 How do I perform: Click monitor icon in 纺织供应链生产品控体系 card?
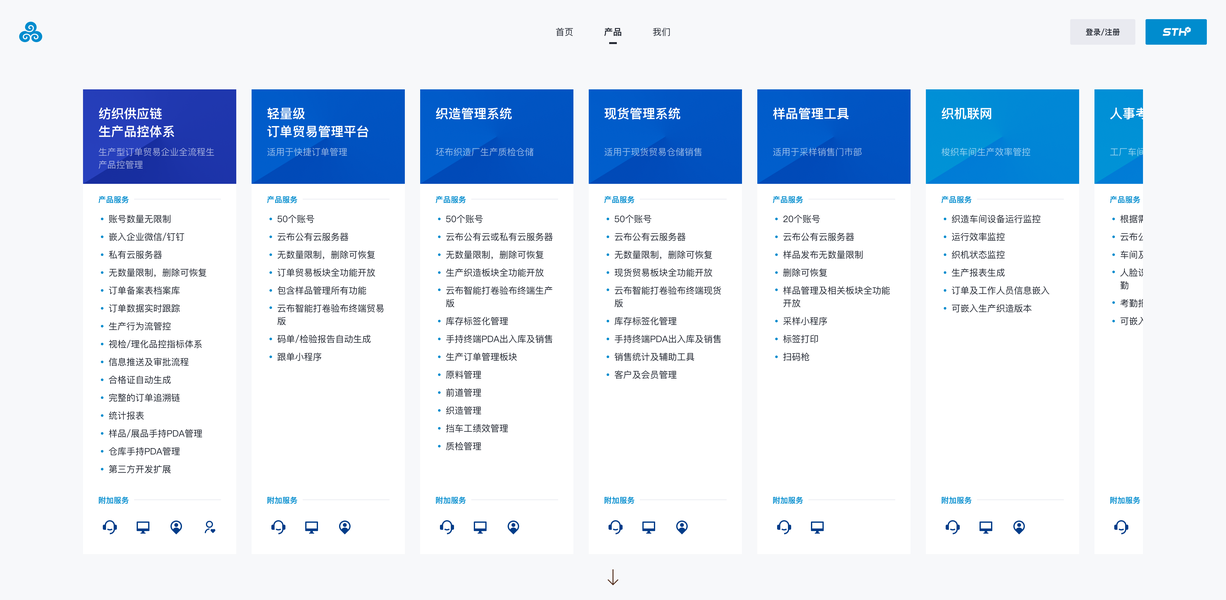(x=143, y=527)
